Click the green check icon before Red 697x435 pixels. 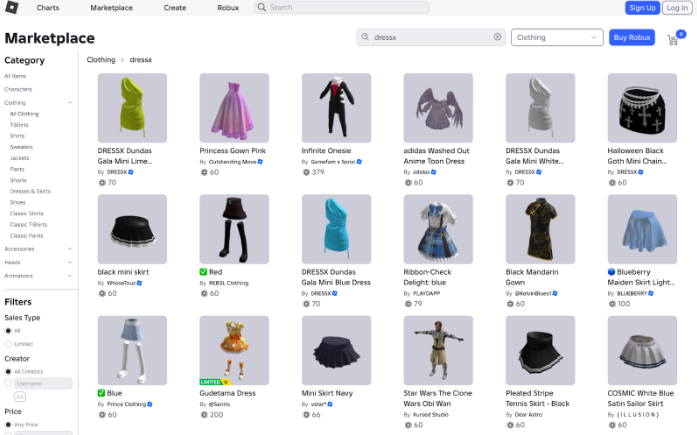click(203, 272)
